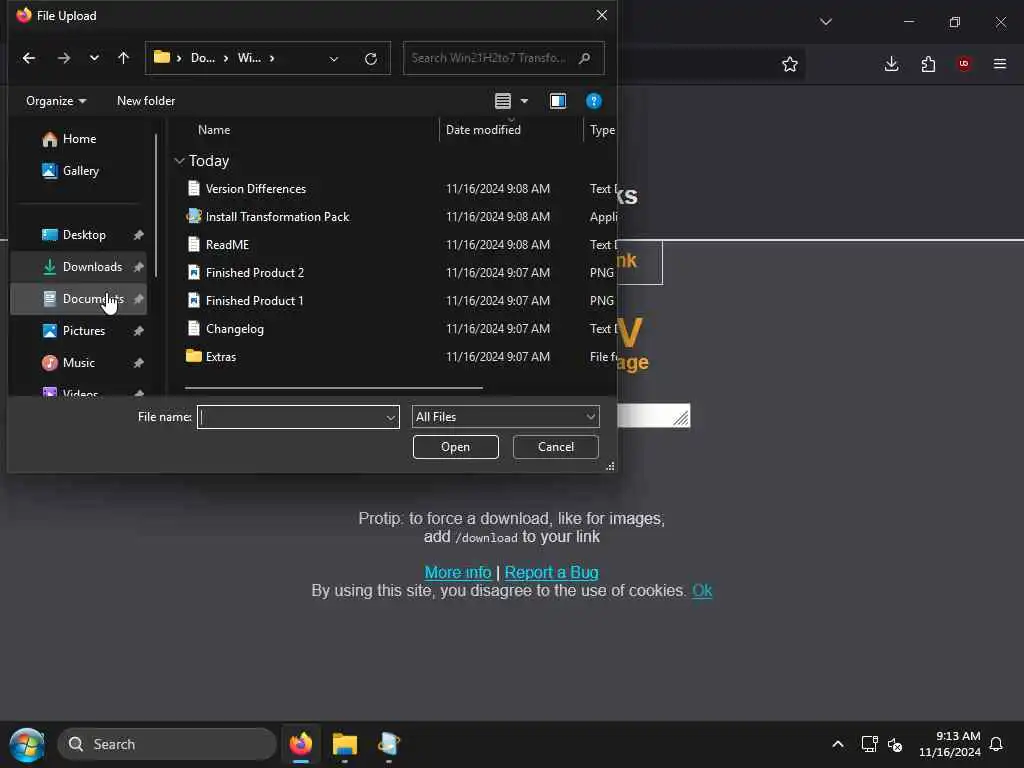1024x768 pixels.
Task: Sort by the Type column header
Action: coord(602,129)
